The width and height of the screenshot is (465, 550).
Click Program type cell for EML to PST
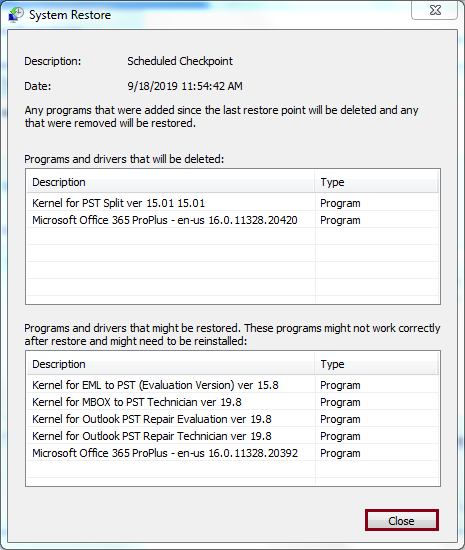[x=340, y=385]
